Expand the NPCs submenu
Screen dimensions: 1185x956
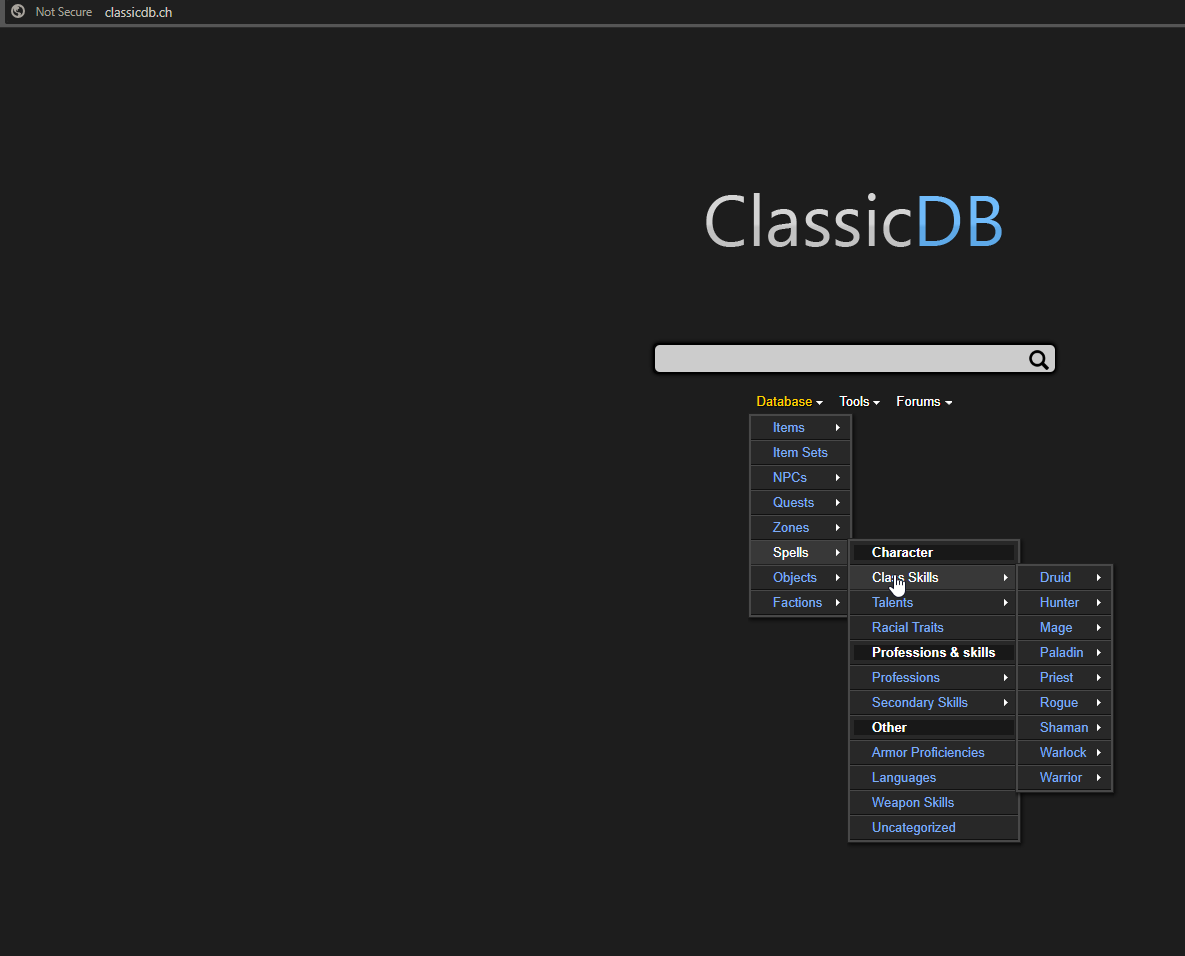point(800,478)
